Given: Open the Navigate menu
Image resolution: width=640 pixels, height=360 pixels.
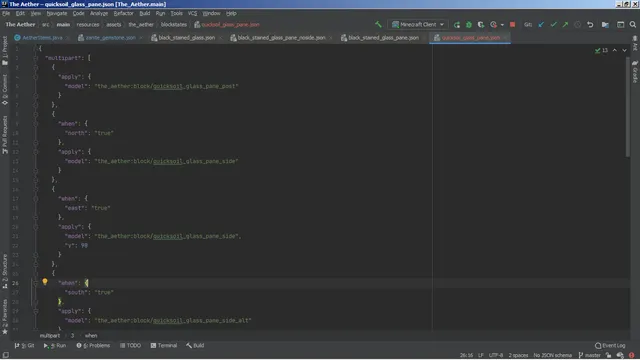Looking at the screenshot, I should tap(57, 13).
